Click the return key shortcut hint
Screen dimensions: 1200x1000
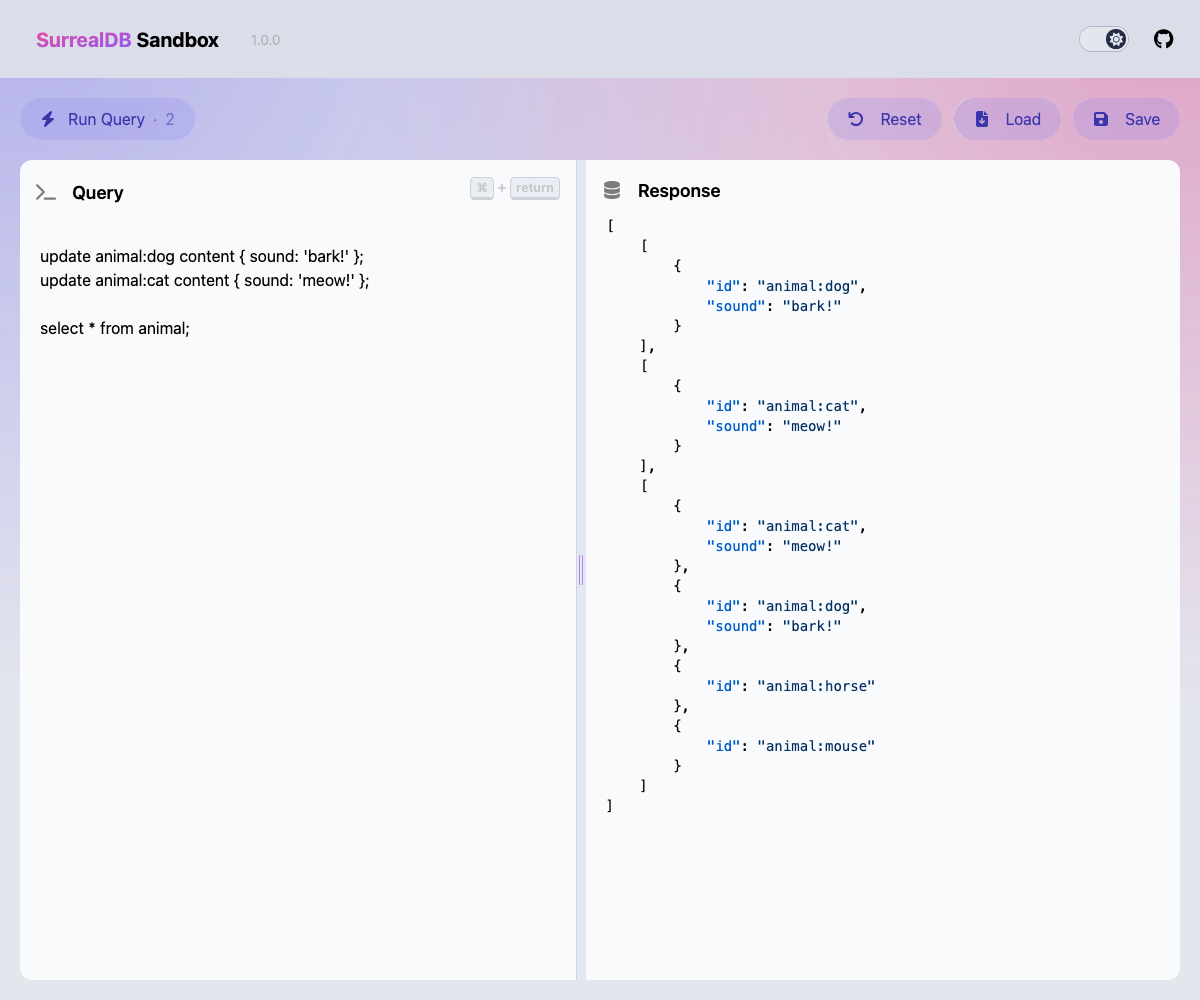534,188
